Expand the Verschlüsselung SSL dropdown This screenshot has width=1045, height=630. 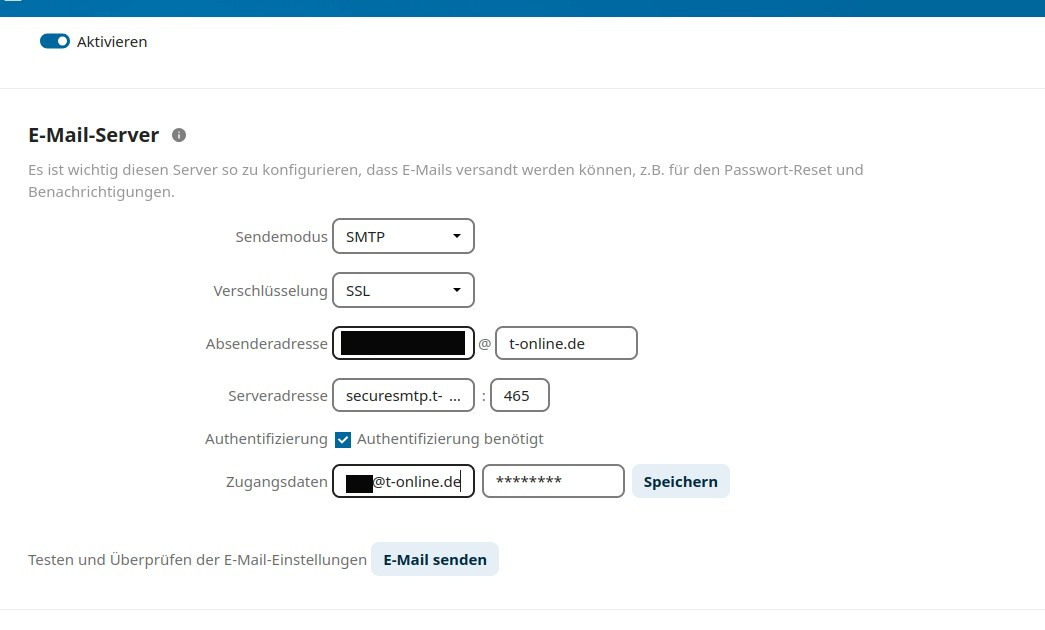pos(403,291)
